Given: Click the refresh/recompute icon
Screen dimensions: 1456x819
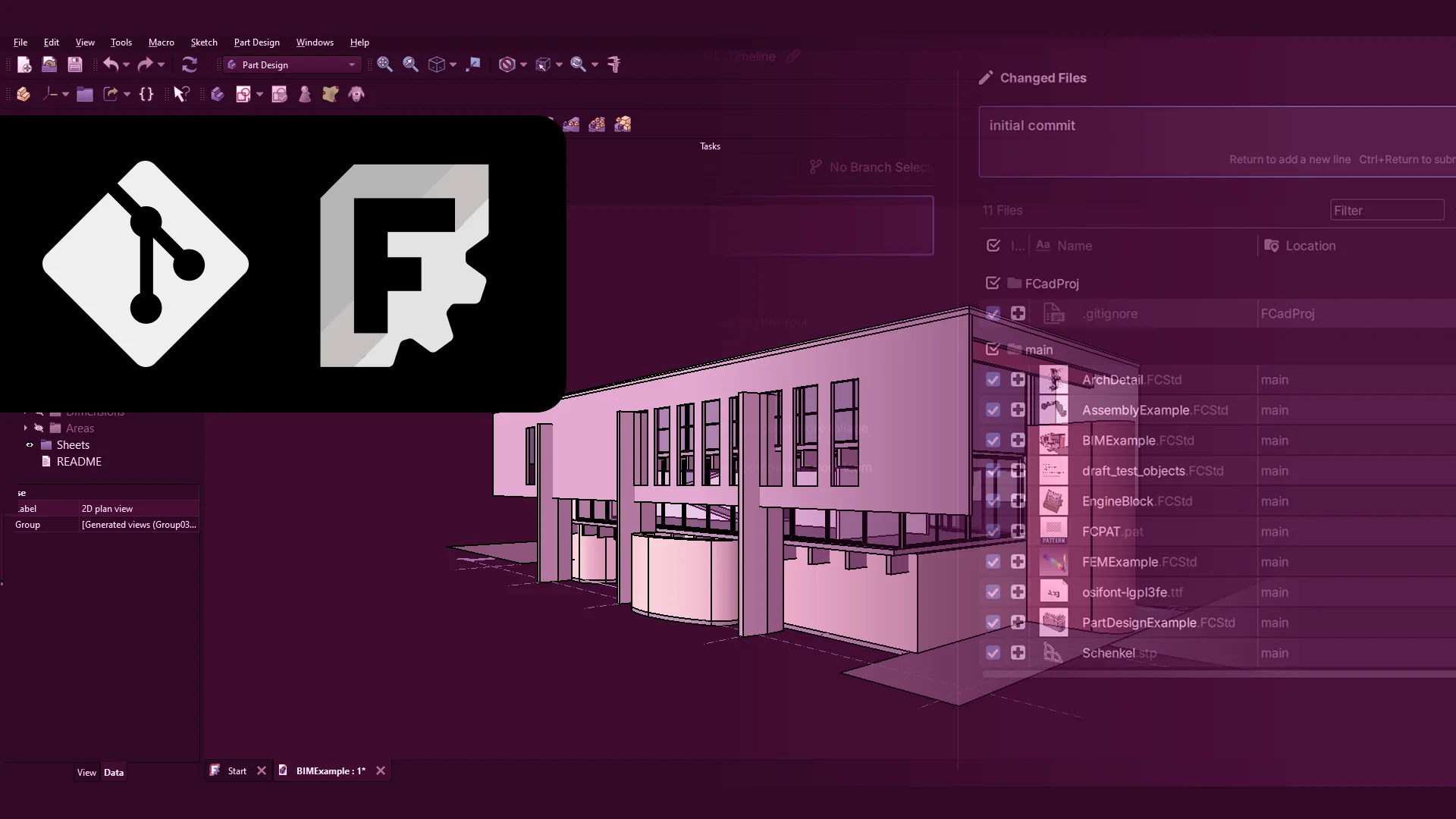Looking at the screenshot, I should click(x=190, y=64).
